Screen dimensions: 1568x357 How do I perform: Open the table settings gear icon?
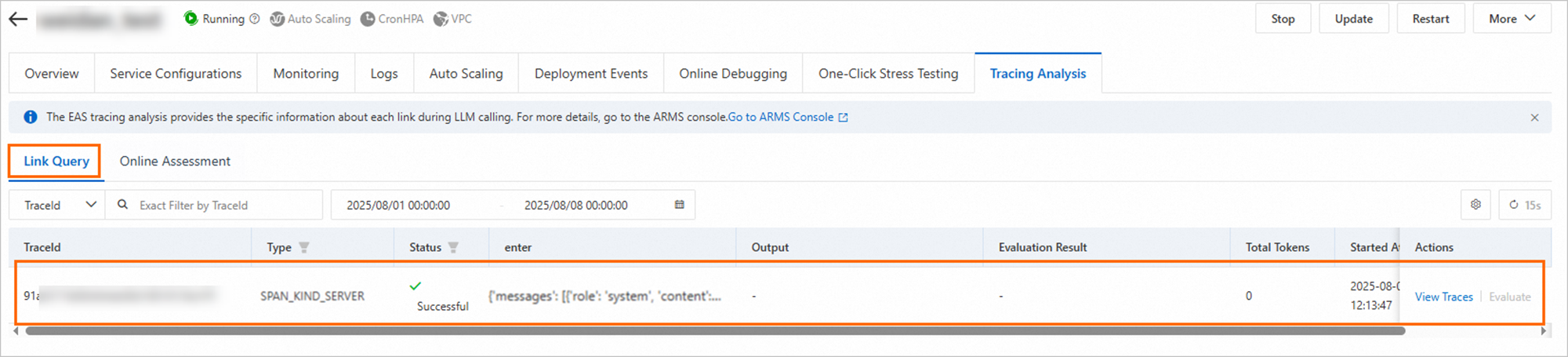(x=1475, y=205)
